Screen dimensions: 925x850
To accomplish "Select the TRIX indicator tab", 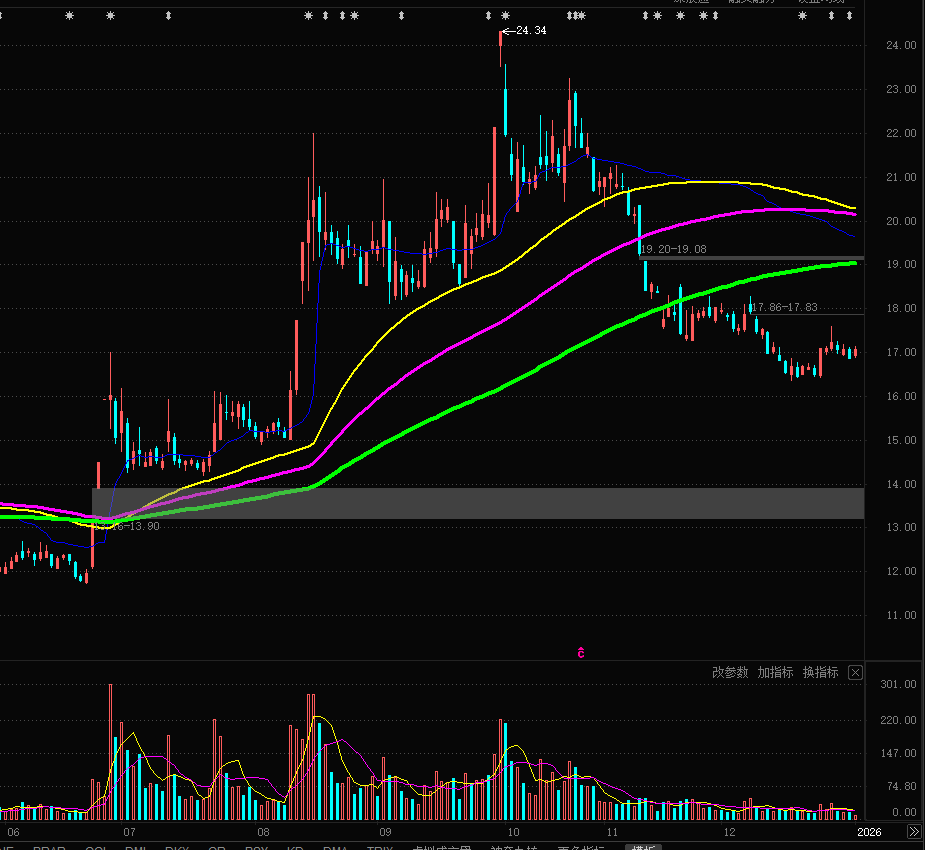I will [380, 847].
